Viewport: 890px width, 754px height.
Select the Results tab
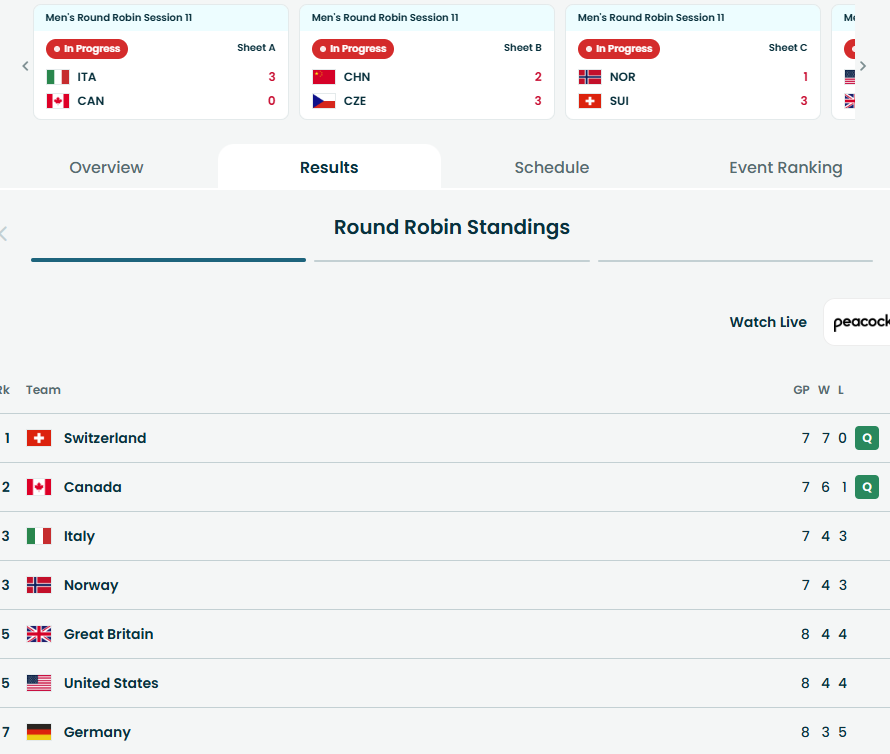[x=329, y=167]
